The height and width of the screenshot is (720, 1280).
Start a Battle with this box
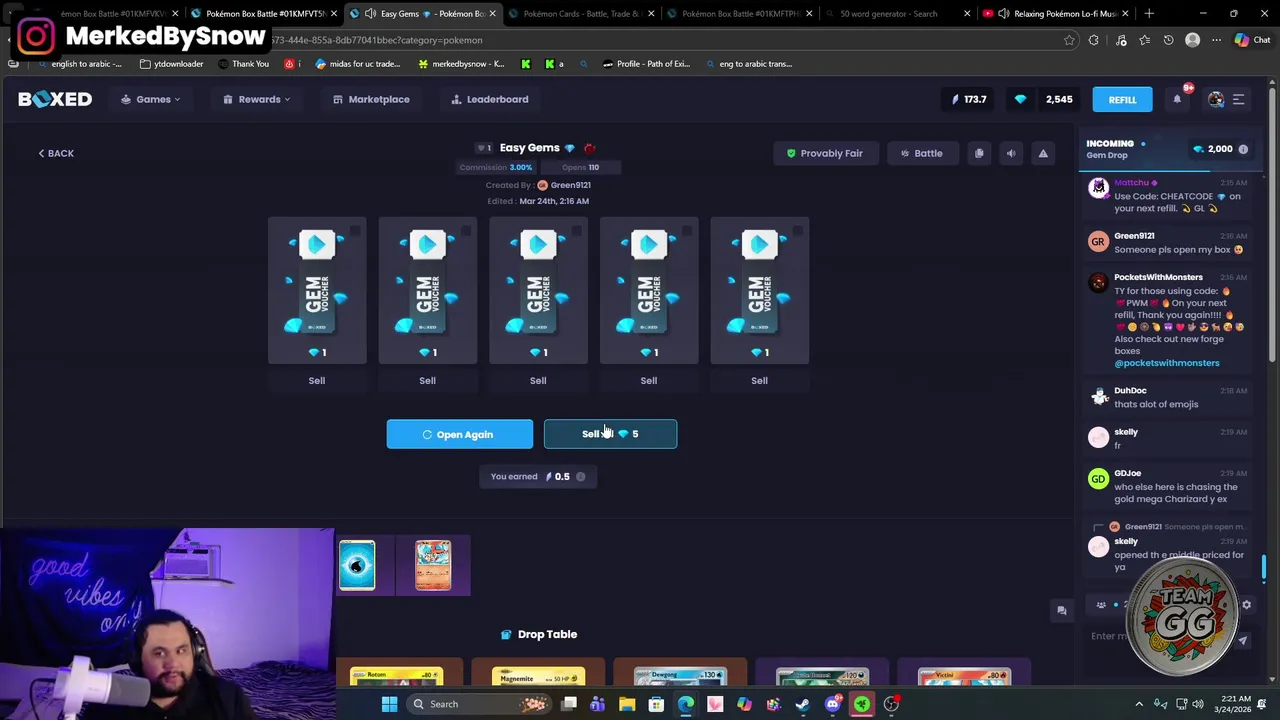tap(921, 153)
